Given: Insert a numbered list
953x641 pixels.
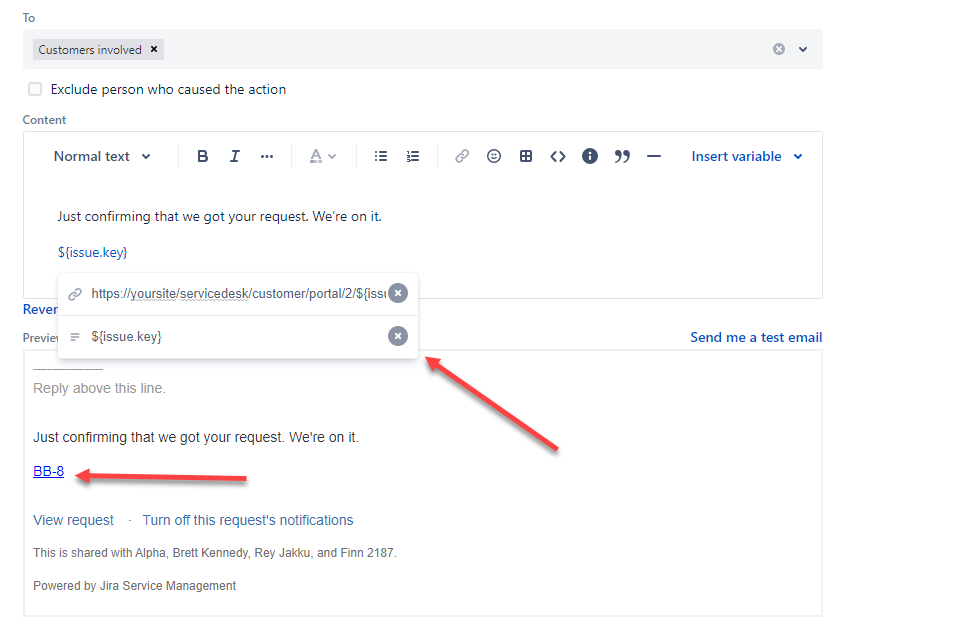Looking at the screenshot, I should [413, 157].
